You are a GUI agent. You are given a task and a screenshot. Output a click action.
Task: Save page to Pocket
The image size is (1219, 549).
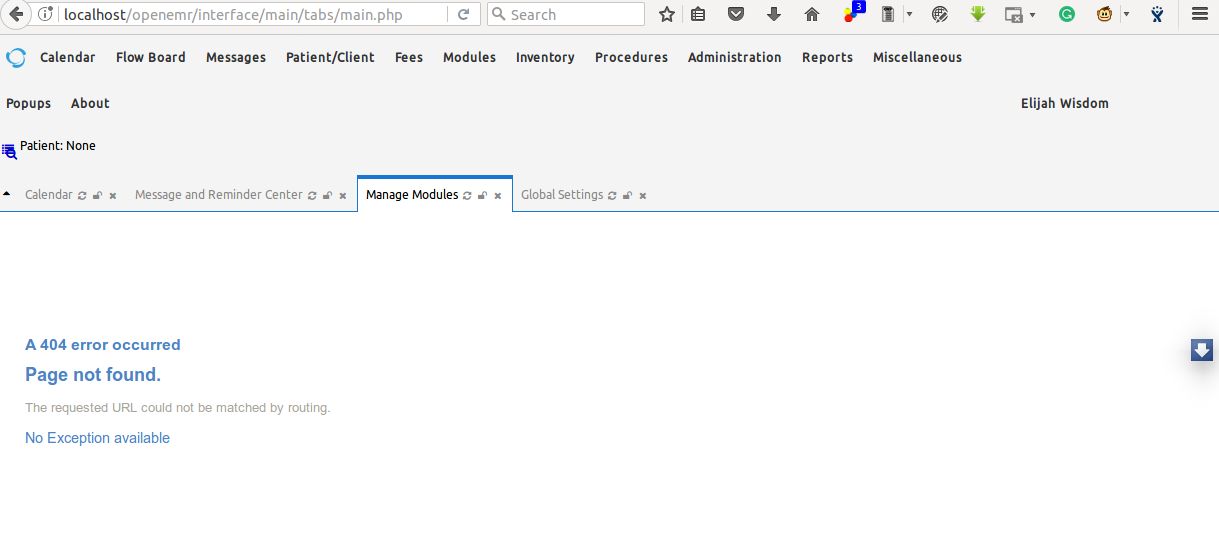736,14
